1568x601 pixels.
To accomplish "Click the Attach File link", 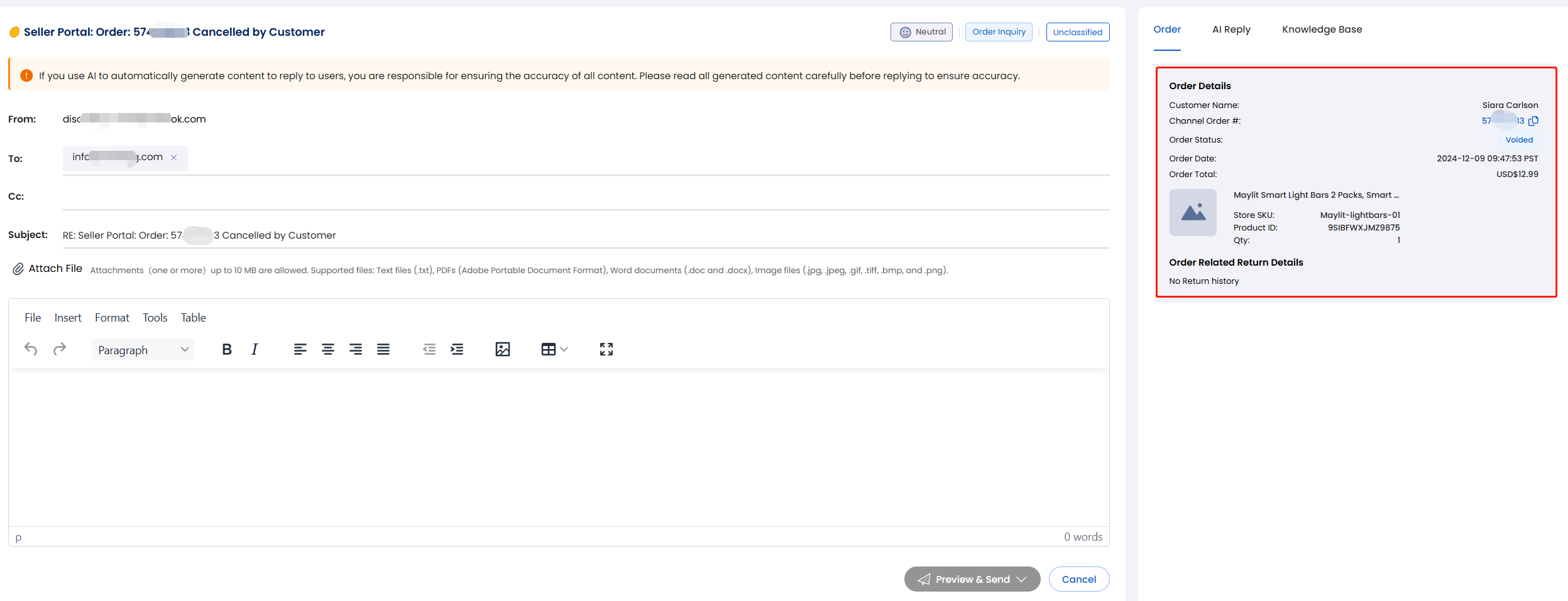I will pos(55,269).
